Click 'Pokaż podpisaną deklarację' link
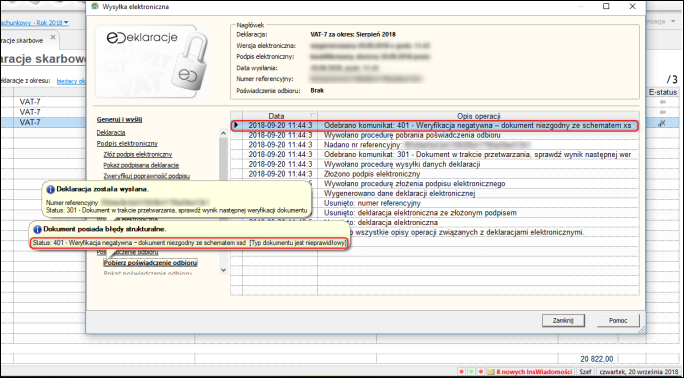The image size is (684, 378). click(x=141, y=165)
